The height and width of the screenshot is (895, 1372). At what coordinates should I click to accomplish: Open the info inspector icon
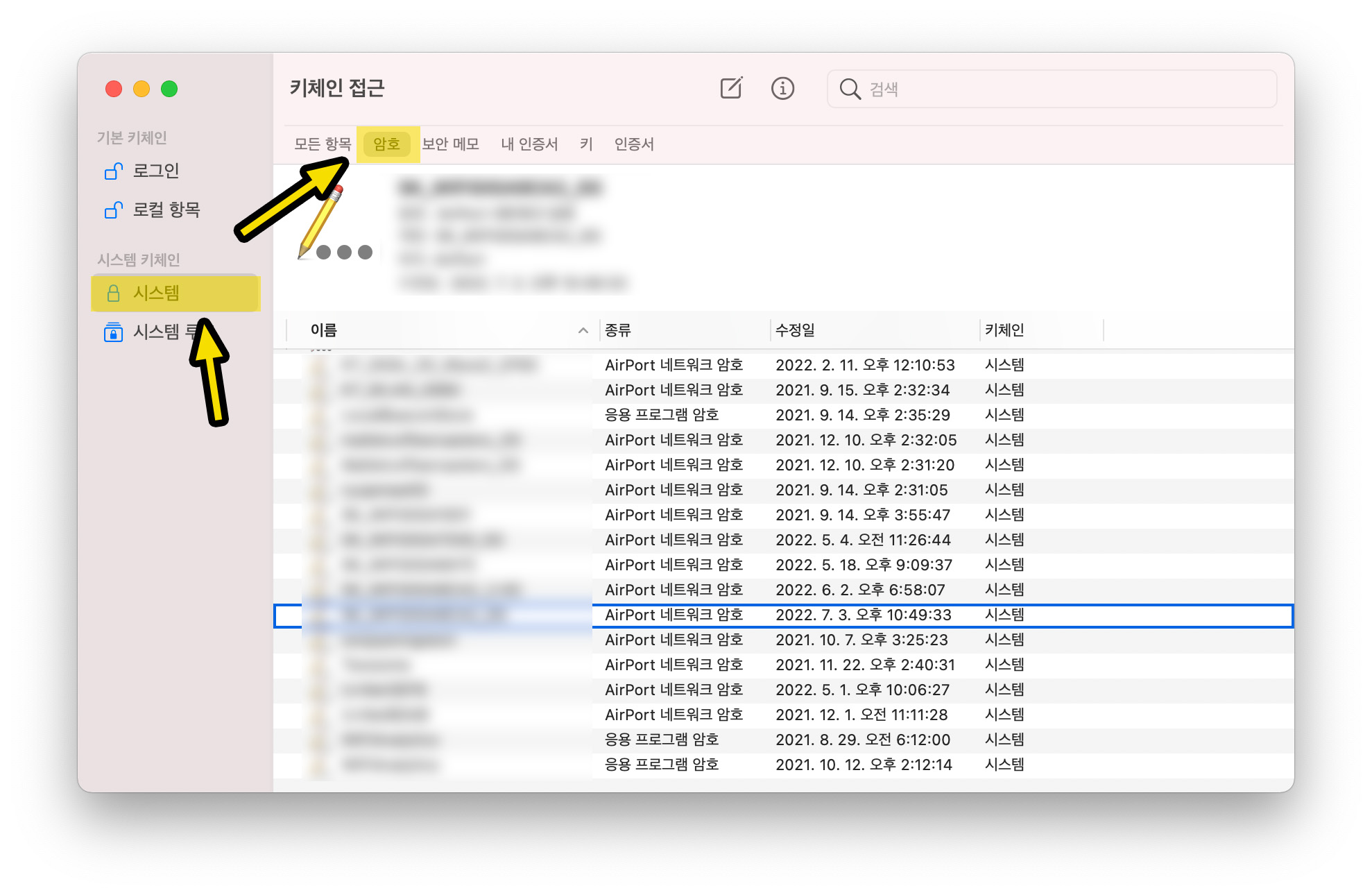tap(782, 88)
